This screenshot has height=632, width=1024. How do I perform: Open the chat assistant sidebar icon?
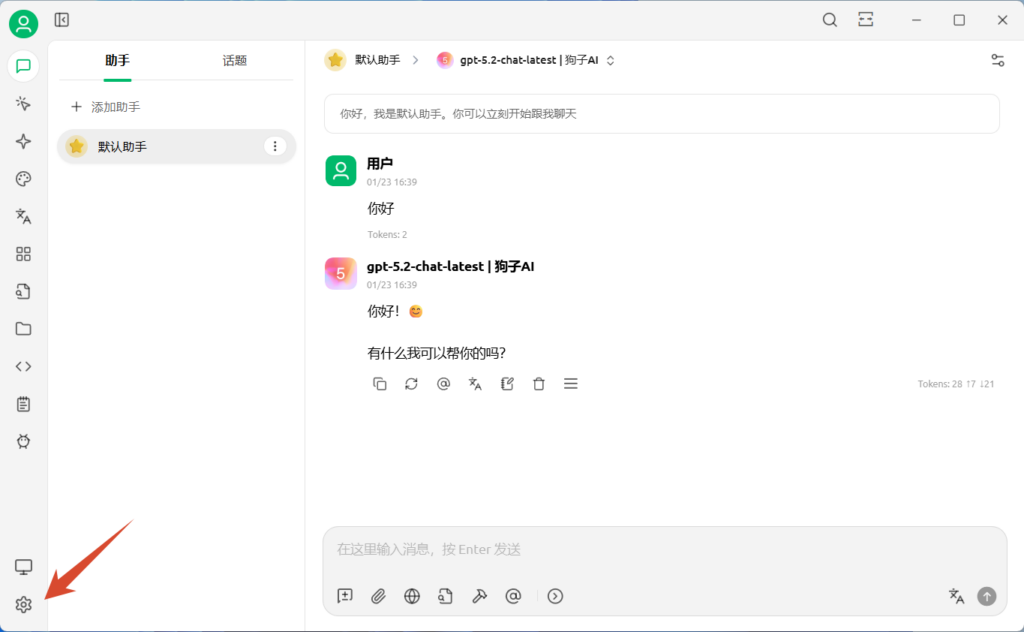(x=24, y=66)
